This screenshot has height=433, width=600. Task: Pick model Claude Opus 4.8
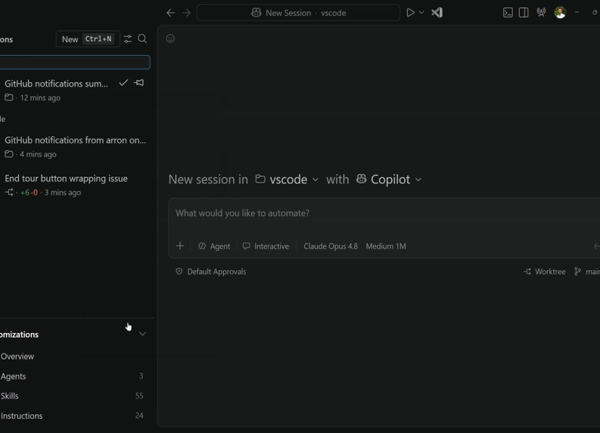[331, 246]
